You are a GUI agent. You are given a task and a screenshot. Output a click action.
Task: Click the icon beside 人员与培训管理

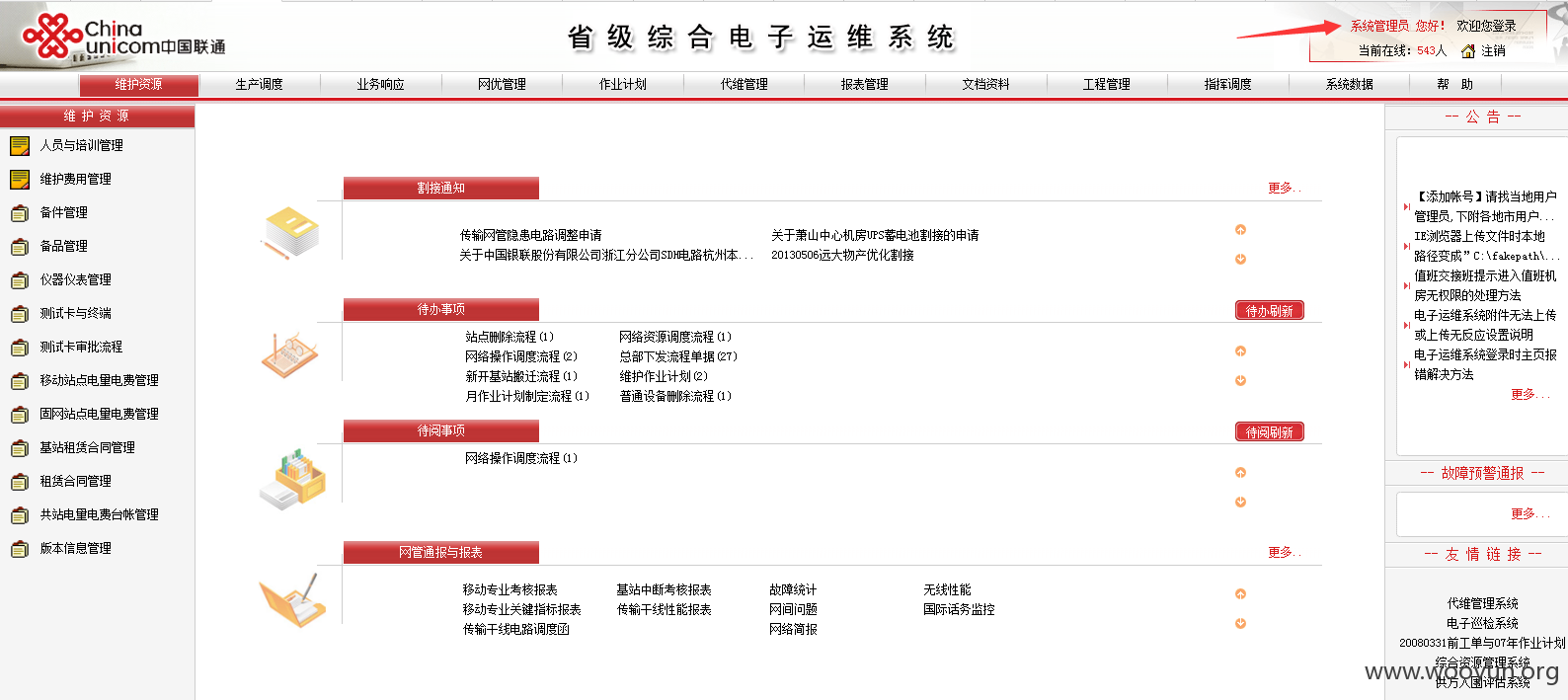20,146
